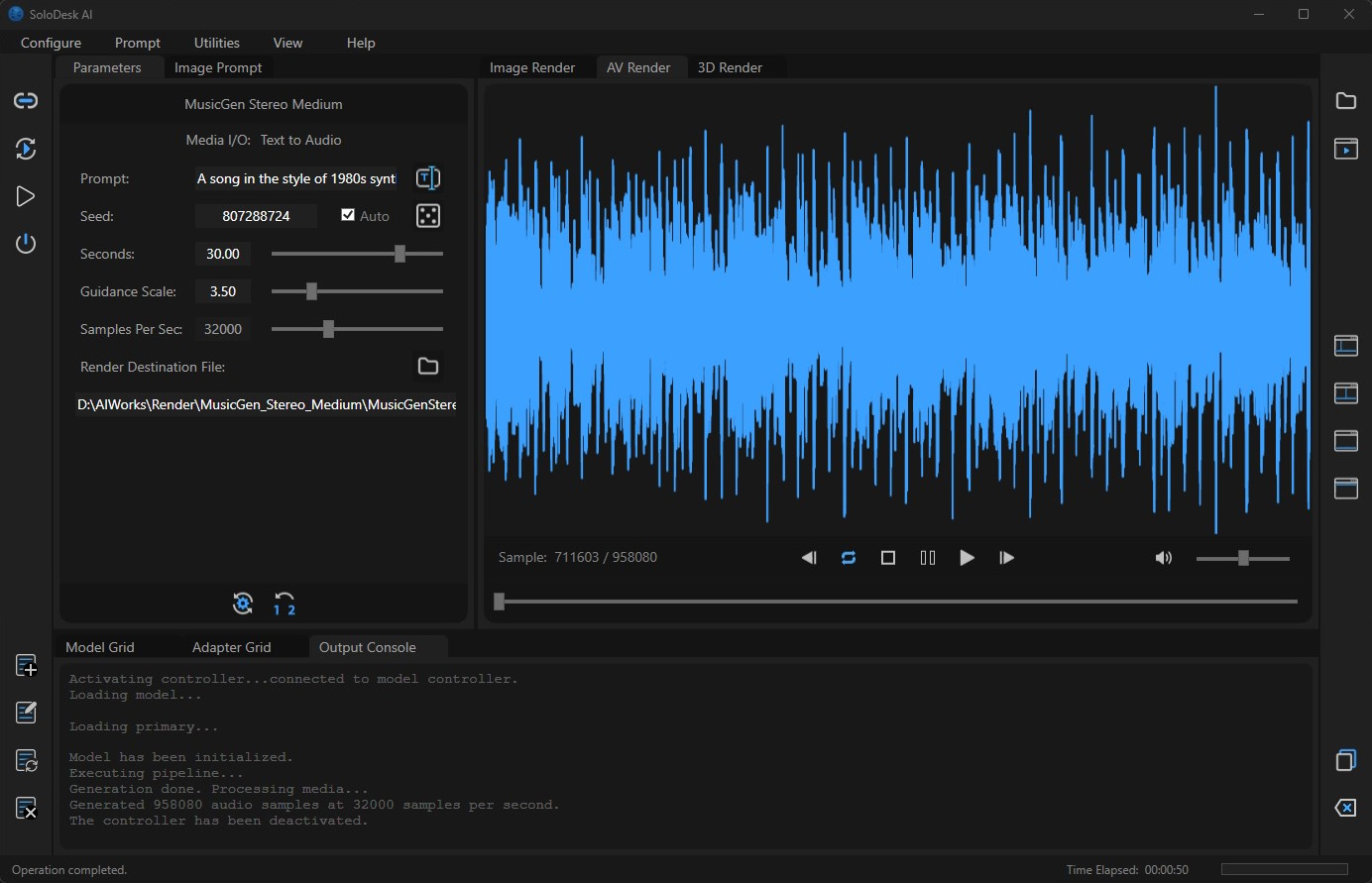1372x883 pixels.
Task: Browse for Render Destination File folder
Action: click(428, 367)
